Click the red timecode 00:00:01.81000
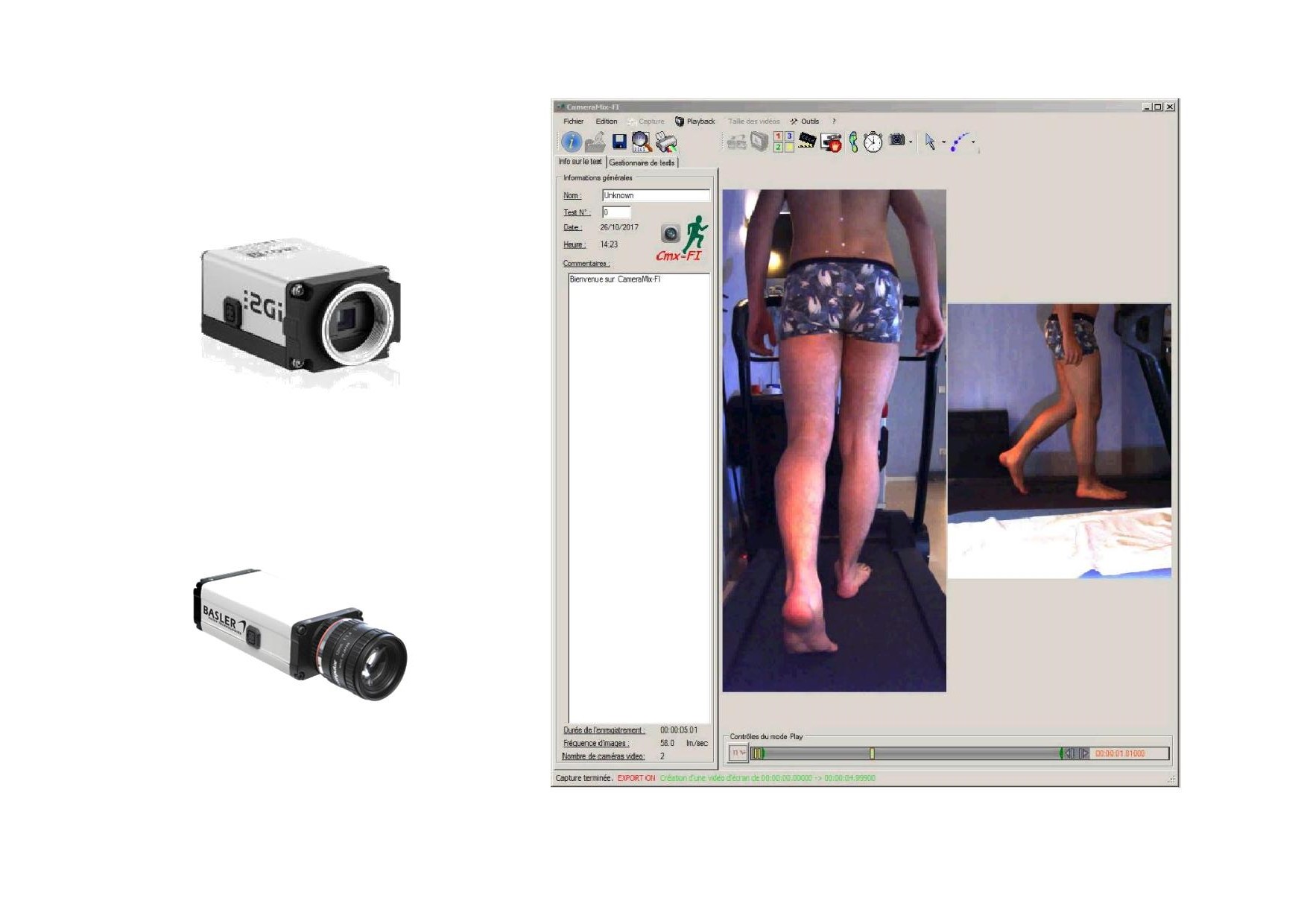Screen dimensions: 1307x924 (1120, 753)
